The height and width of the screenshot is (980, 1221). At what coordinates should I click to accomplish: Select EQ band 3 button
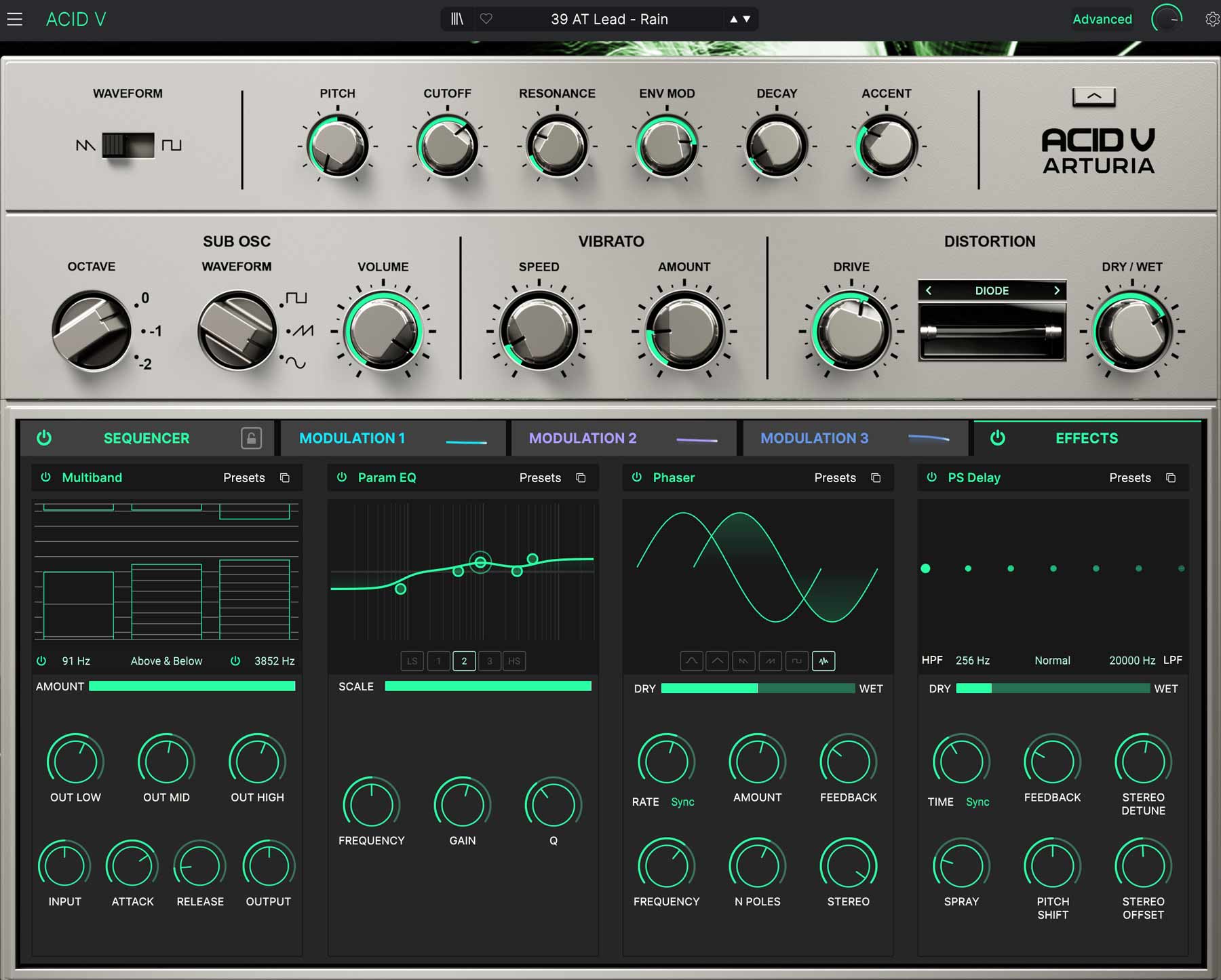pos(489,661)
